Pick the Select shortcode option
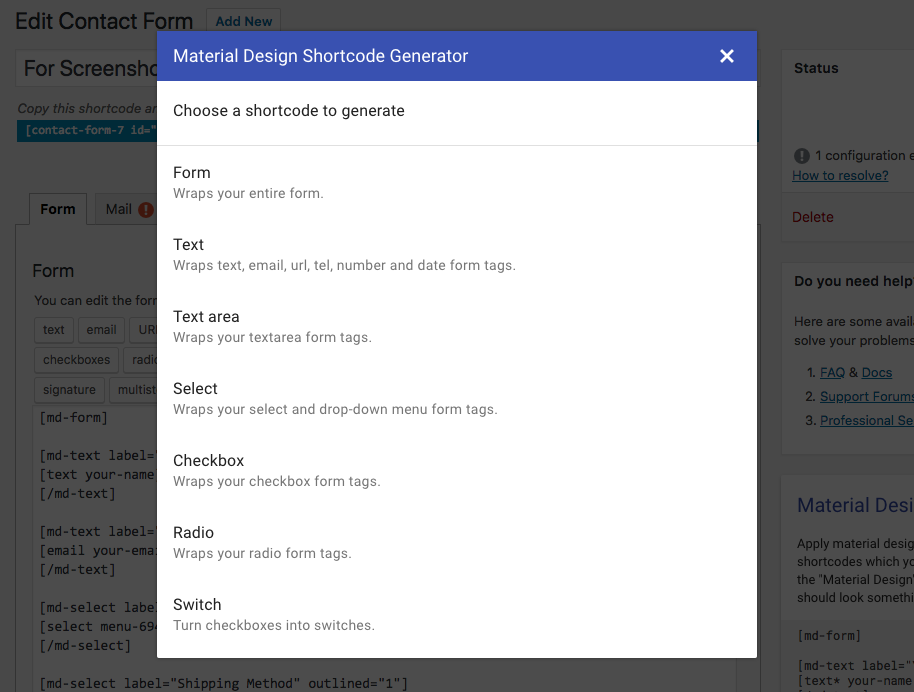The image size is (914, 692). [456, 398]
